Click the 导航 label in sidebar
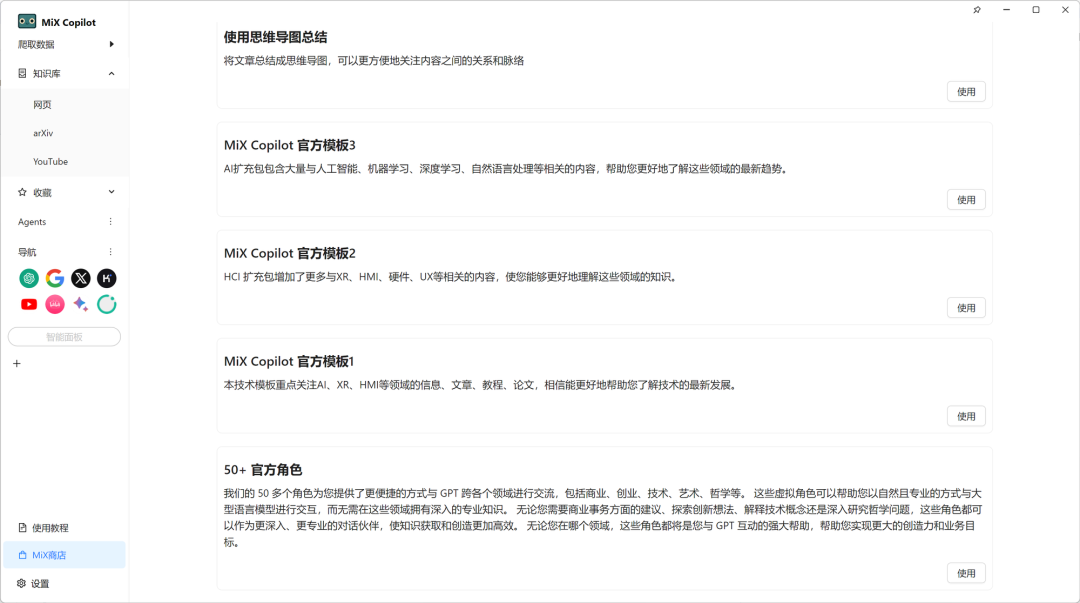The image size is (1080, 603). coord(27,252)
